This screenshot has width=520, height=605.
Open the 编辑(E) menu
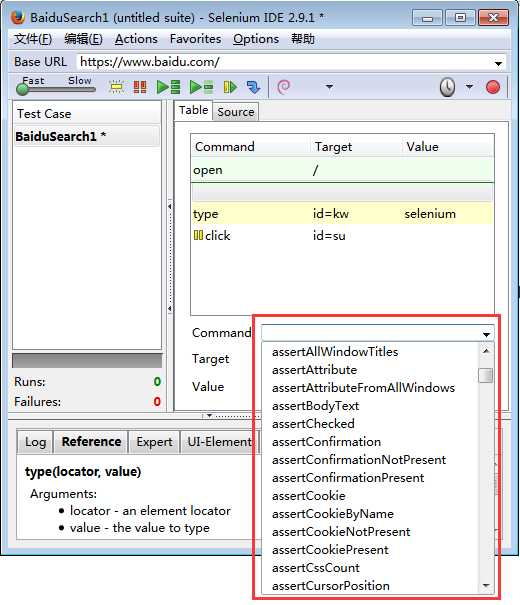tap(83, 39)
